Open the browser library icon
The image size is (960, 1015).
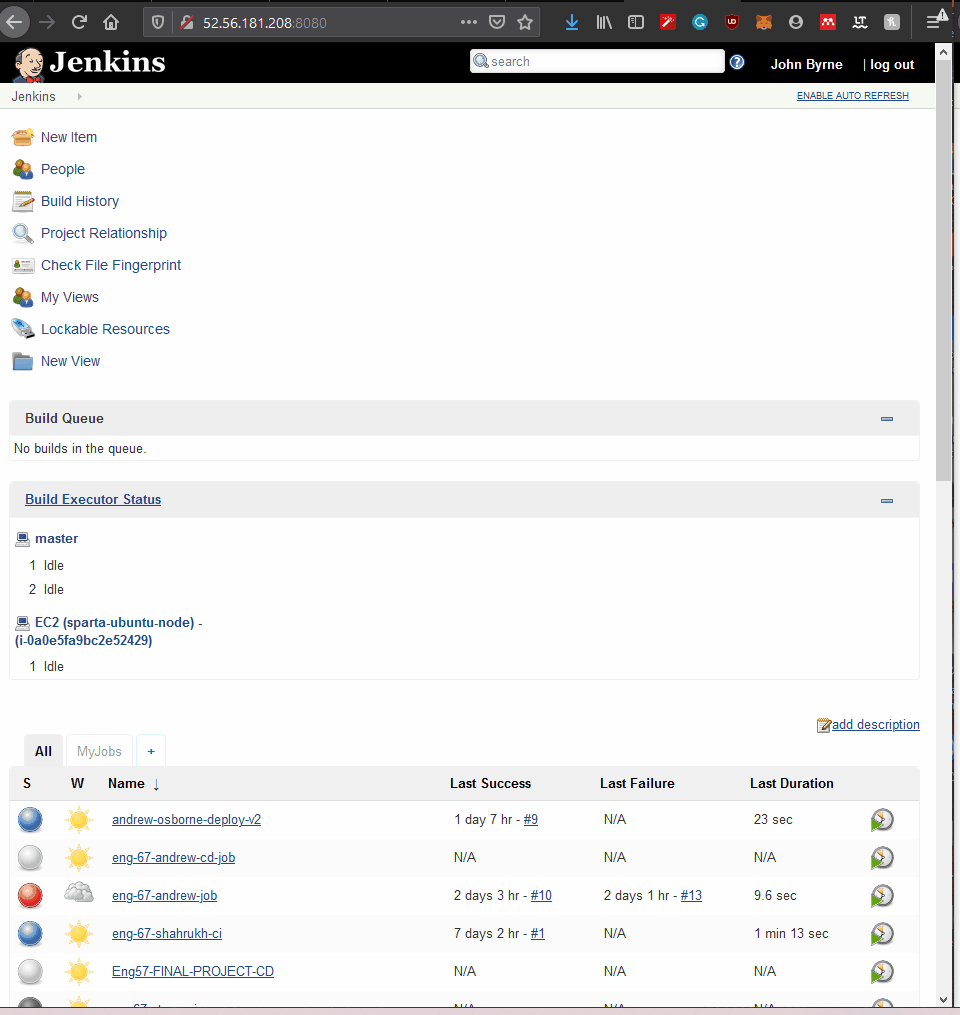(x=604, y=23)
